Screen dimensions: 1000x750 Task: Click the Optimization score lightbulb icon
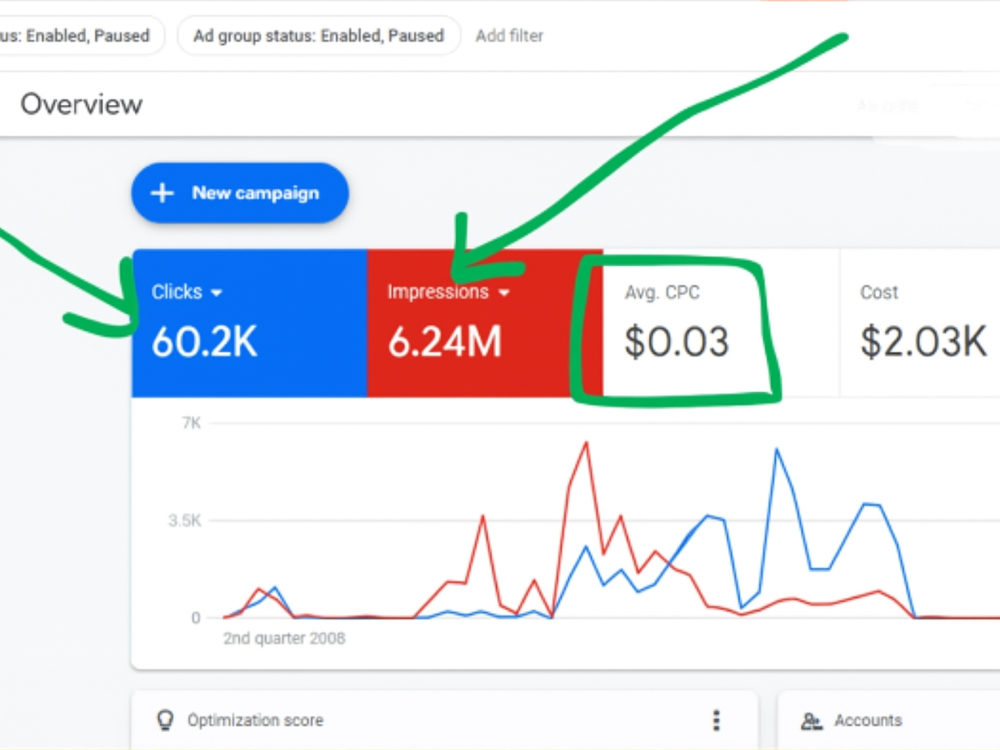point(165,720)
